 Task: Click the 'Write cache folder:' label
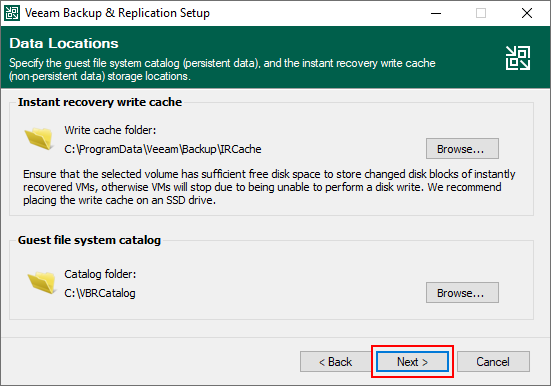click(x=110, y=130)
